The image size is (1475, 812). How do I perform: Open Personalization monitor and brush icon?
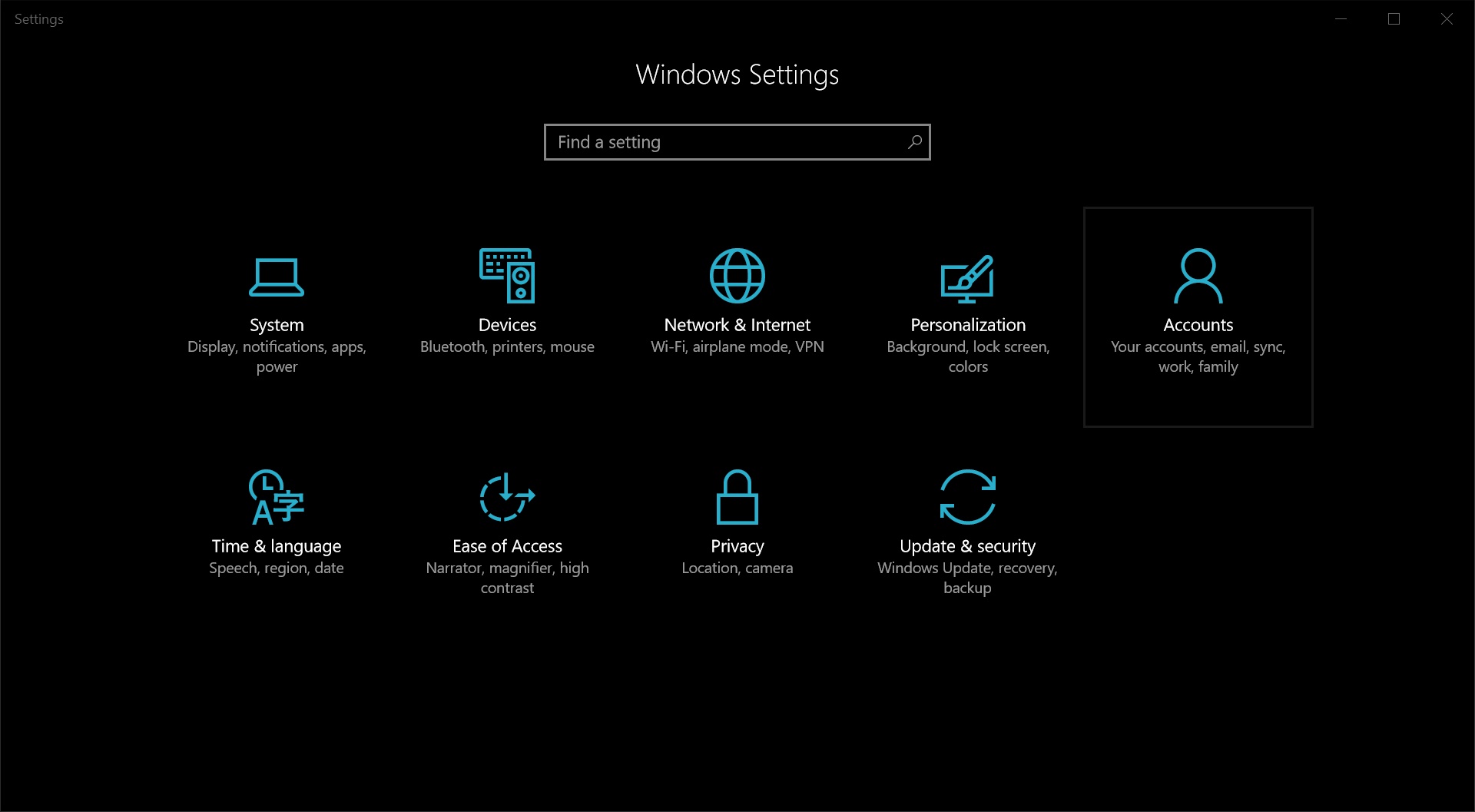[967, 279]
